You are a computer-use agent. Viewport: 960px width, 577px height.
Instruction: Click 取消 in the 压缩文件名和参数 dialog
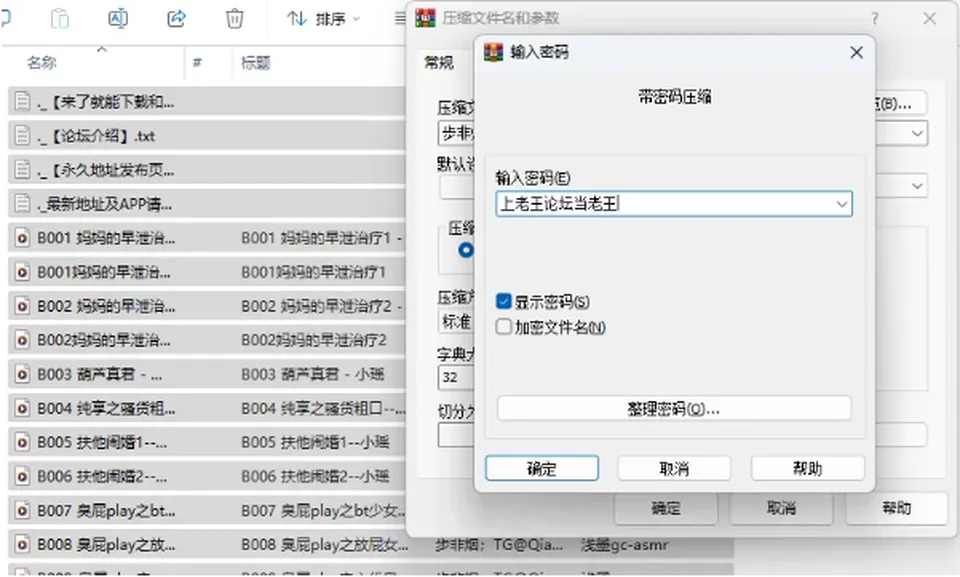781,508
